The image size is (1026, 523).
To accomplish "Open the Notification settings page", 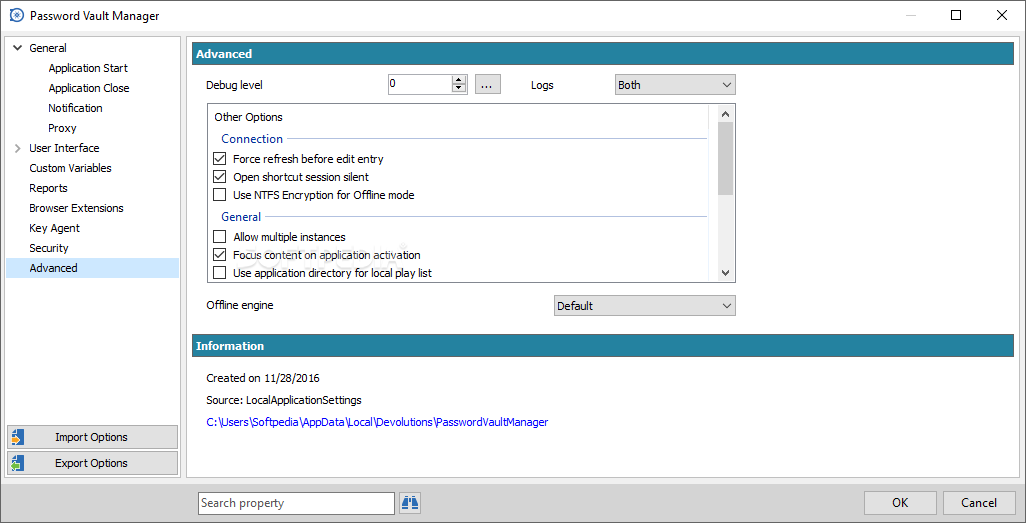I will coord(75,108).
